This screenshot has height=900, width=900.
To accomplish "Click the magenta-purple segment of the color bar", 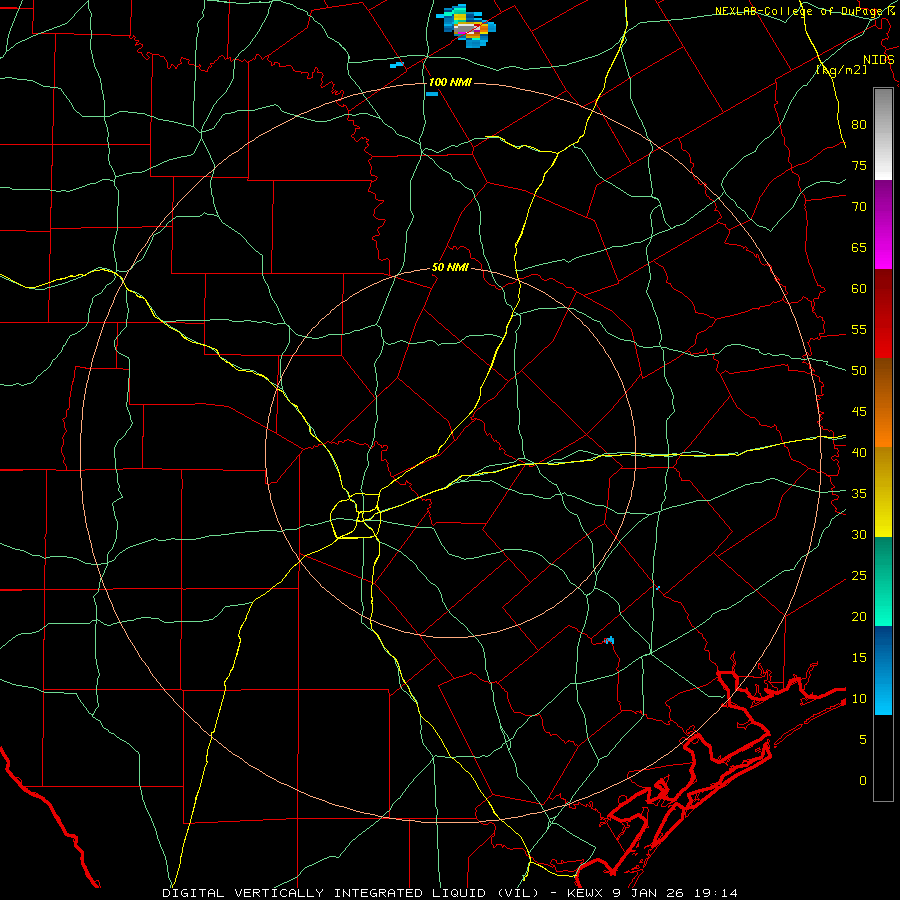I will (883, 224).
